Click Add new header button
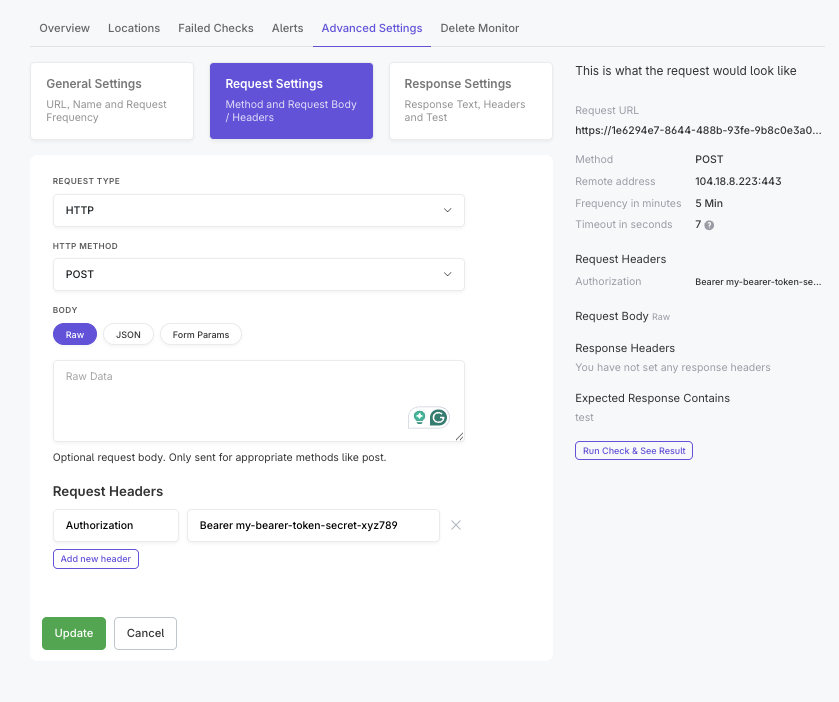 (x=96, y=559)
